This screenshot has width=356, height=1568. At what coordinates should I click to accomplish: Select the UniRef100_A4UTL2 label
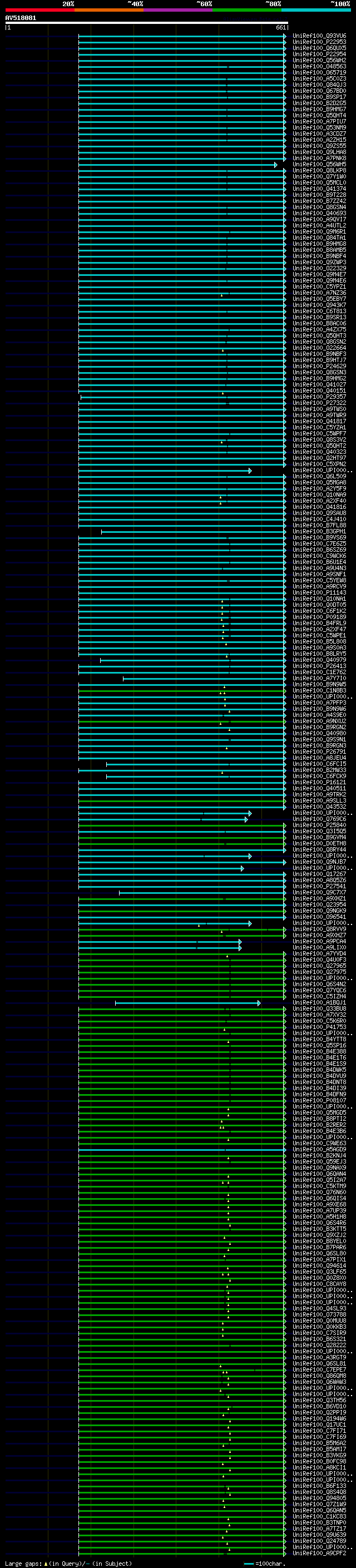[319, 225]
